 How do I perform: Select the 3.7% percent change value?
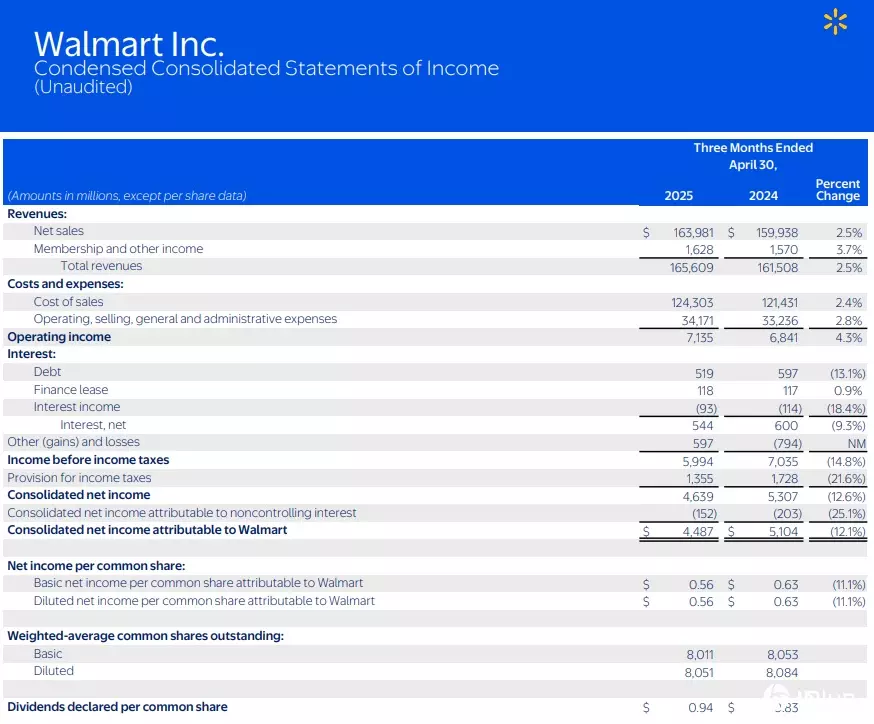coord(849,250)
